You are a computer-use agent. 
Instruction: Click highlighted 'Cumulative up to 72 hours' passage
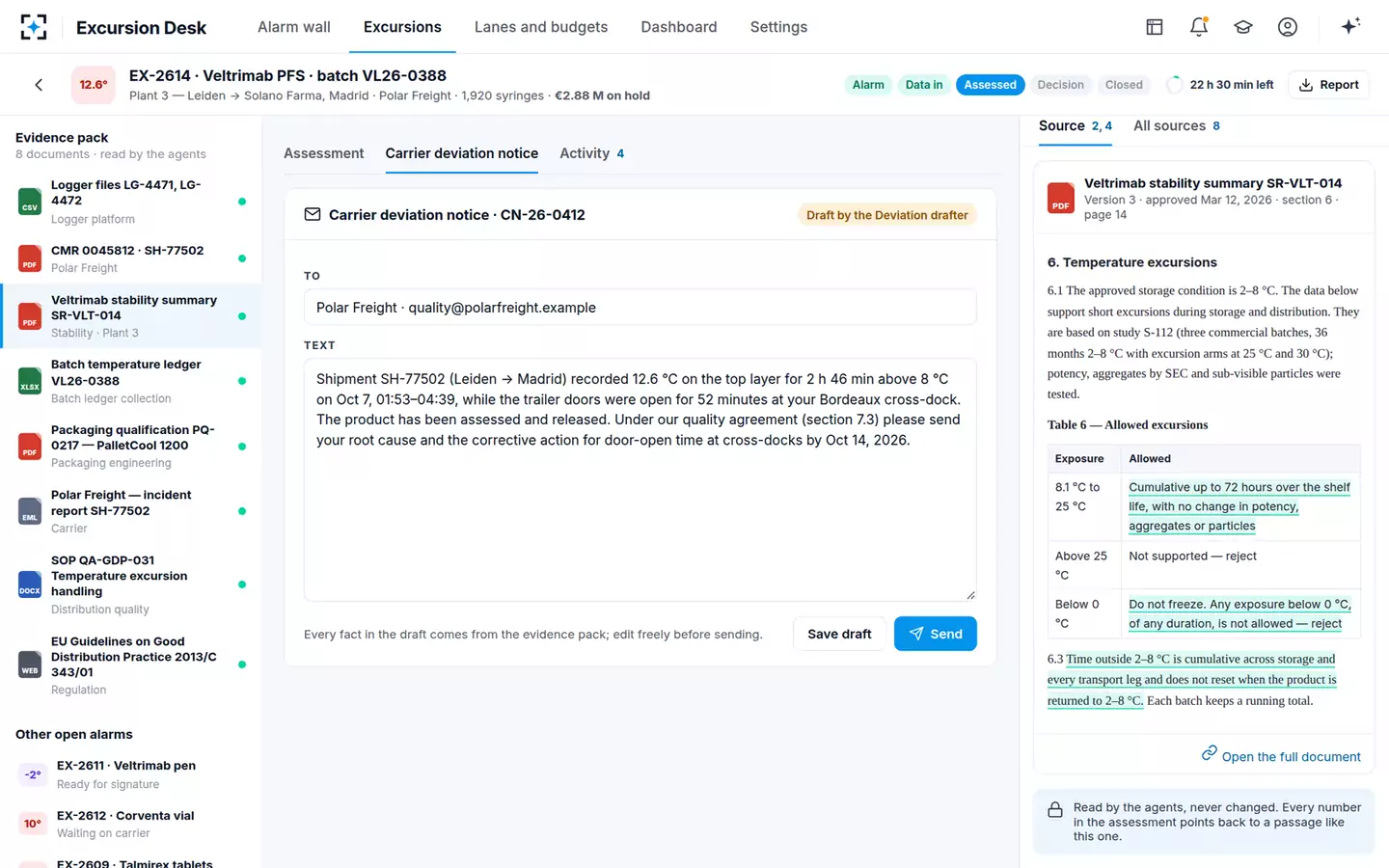[x=1239, y=506]
